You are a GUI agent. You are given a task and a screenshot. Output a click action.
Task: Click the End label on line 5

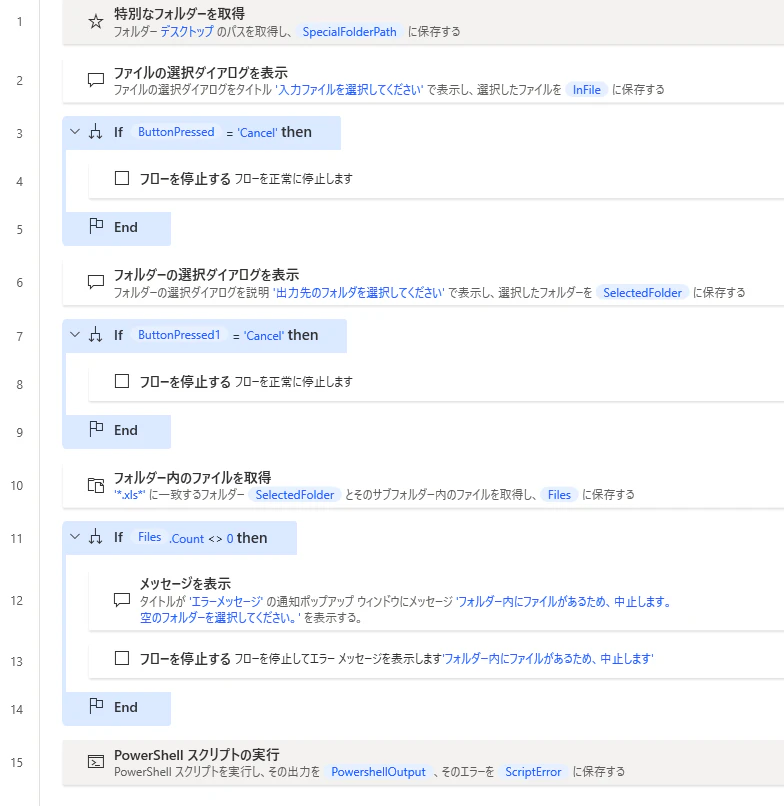(125, 227)
